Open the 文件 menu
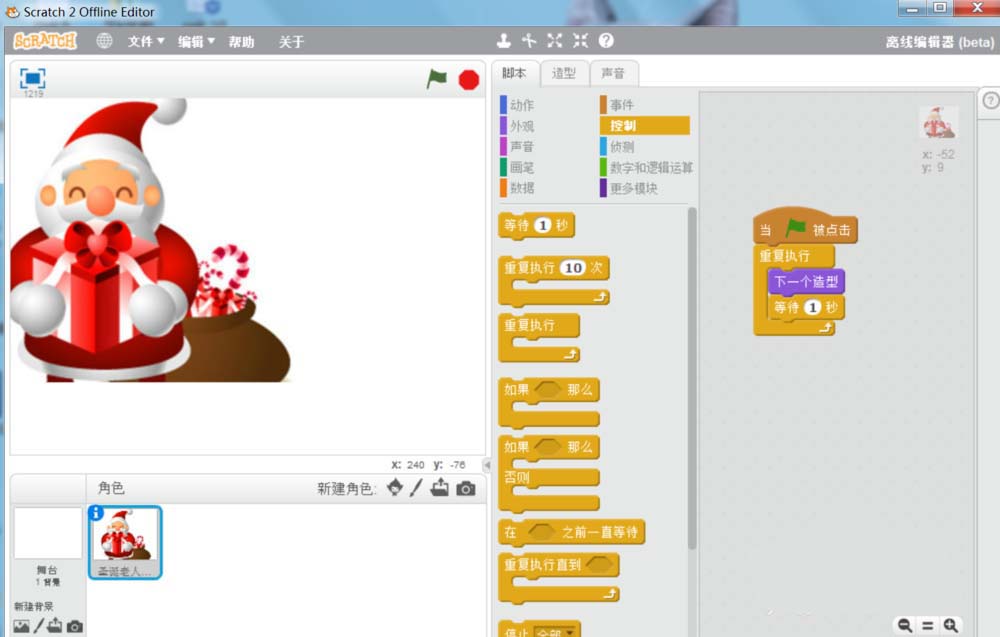Image resolution: width=1000 pixels, height=637 pixels. point(145,41)
